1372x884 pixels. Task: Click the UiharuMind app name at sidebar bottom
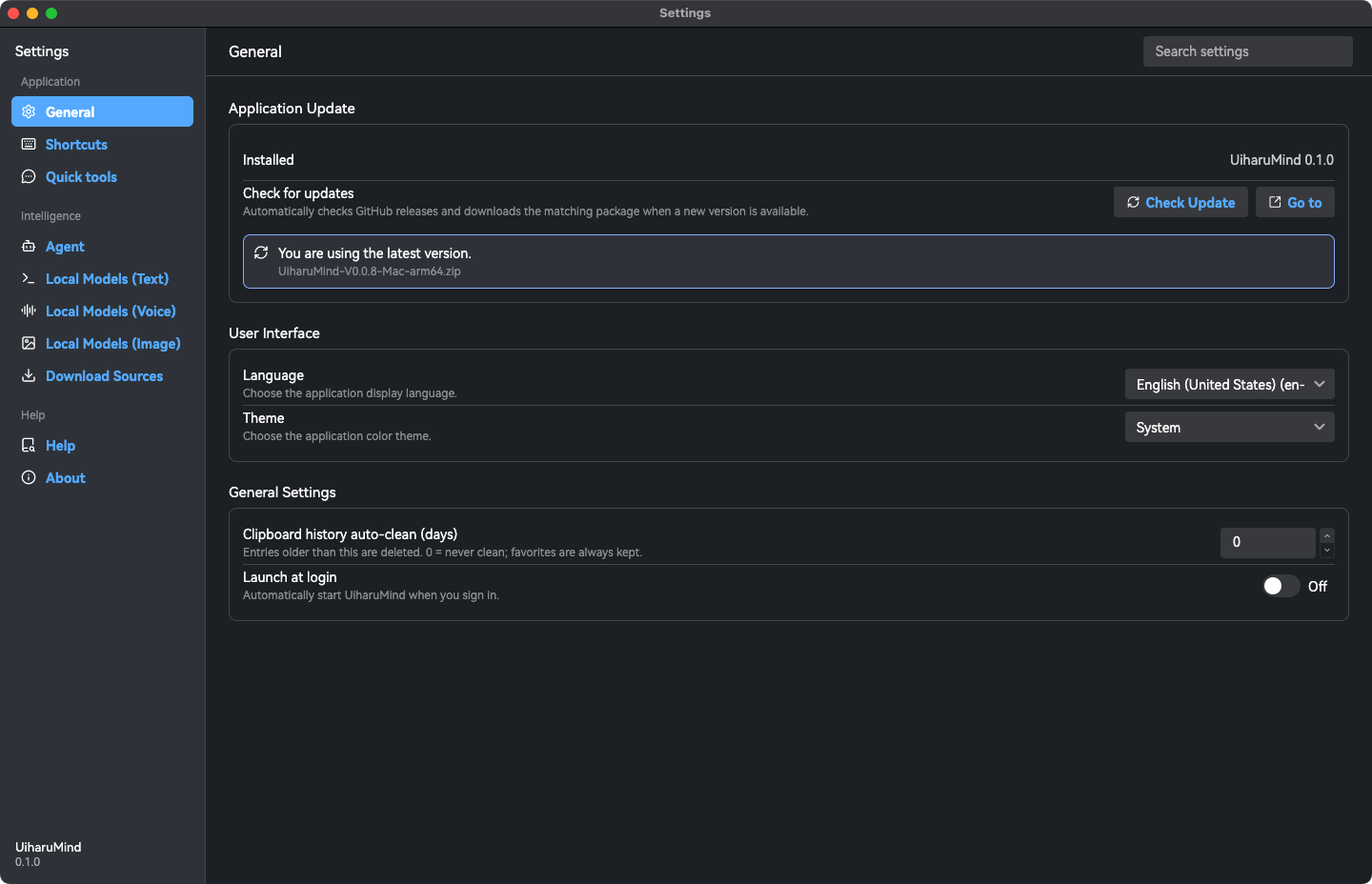point(48,847)
